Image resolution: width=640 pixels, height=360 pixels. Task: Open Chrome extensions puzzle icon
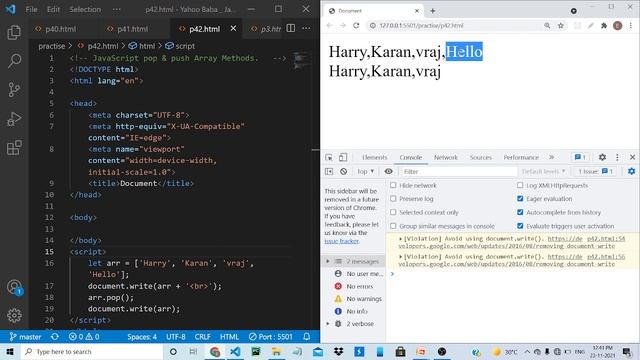click(x=604, y=25)
